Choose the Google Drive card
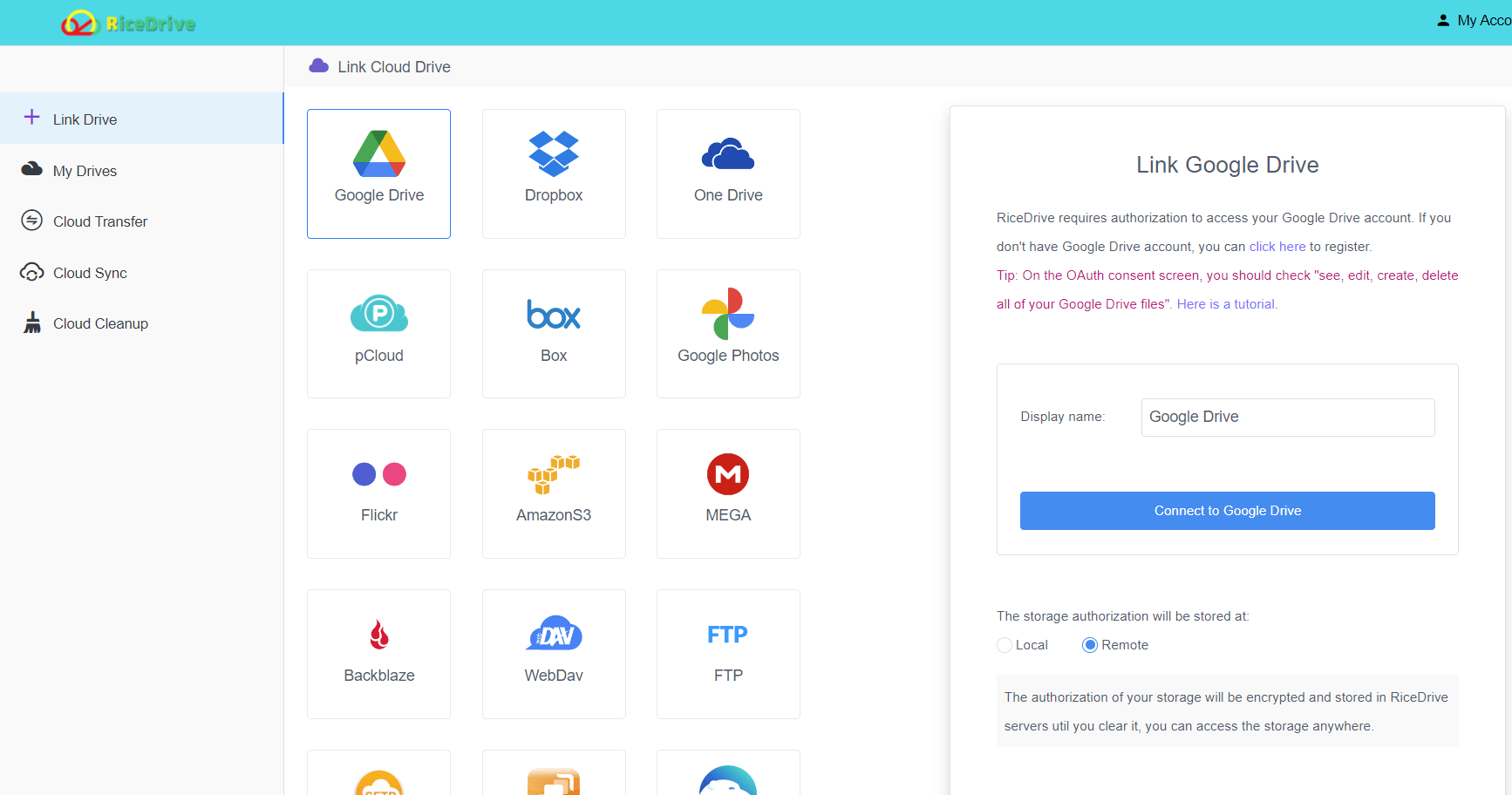 click(378, 173)
